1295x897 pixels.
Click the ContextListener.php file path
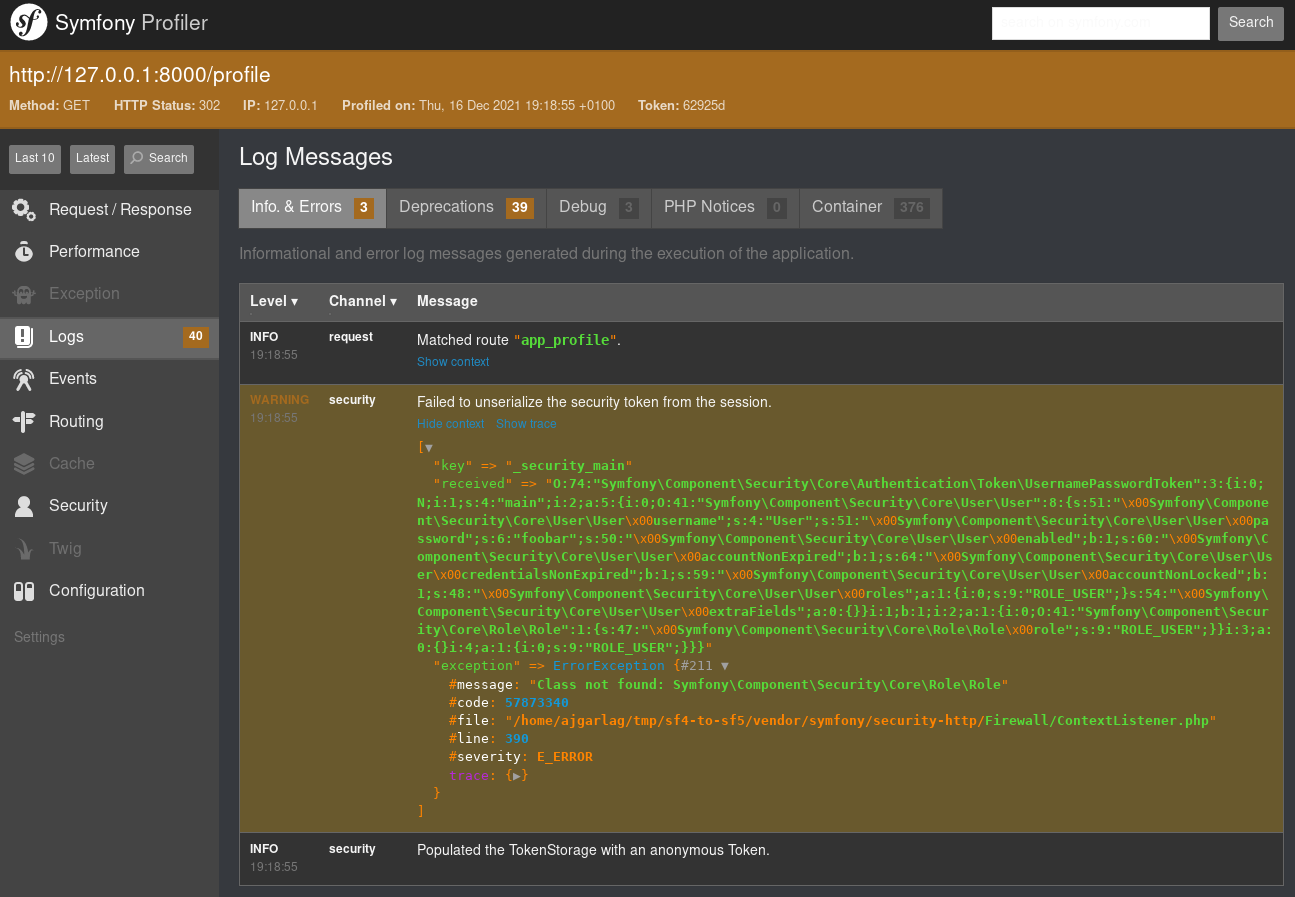860,721
